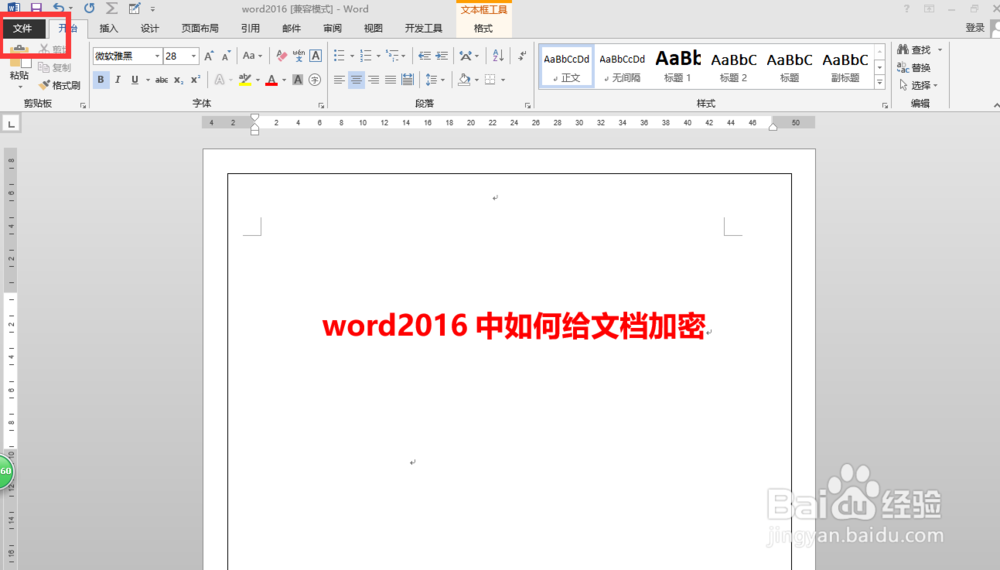Click the tab stop selector at ruler corner
1000x570 pixels.
click(x=11, y=124)
